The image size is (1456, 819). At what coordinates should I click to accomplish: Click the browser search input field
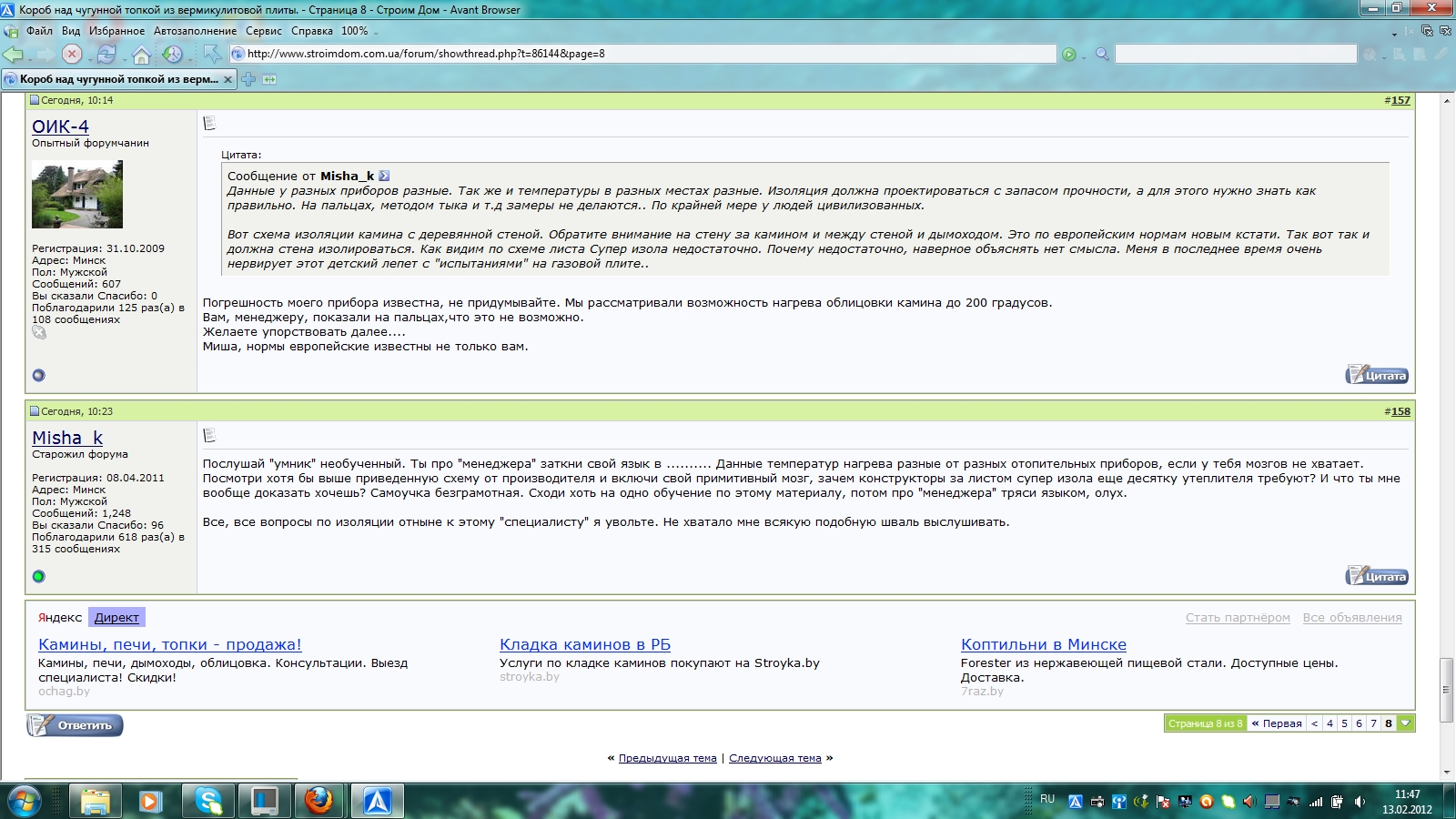[1235, 55]
